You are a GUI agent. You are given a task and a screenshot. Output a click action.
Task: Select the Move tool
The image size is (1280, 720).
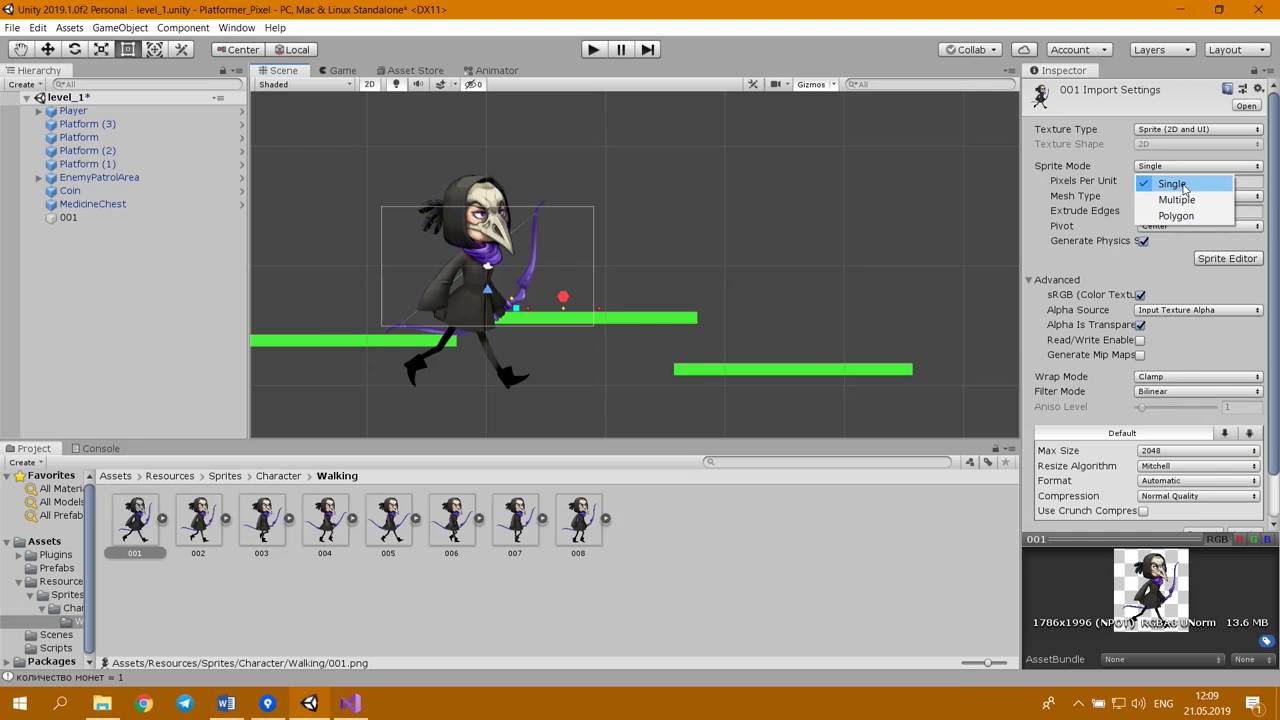(x=47, y=49)
